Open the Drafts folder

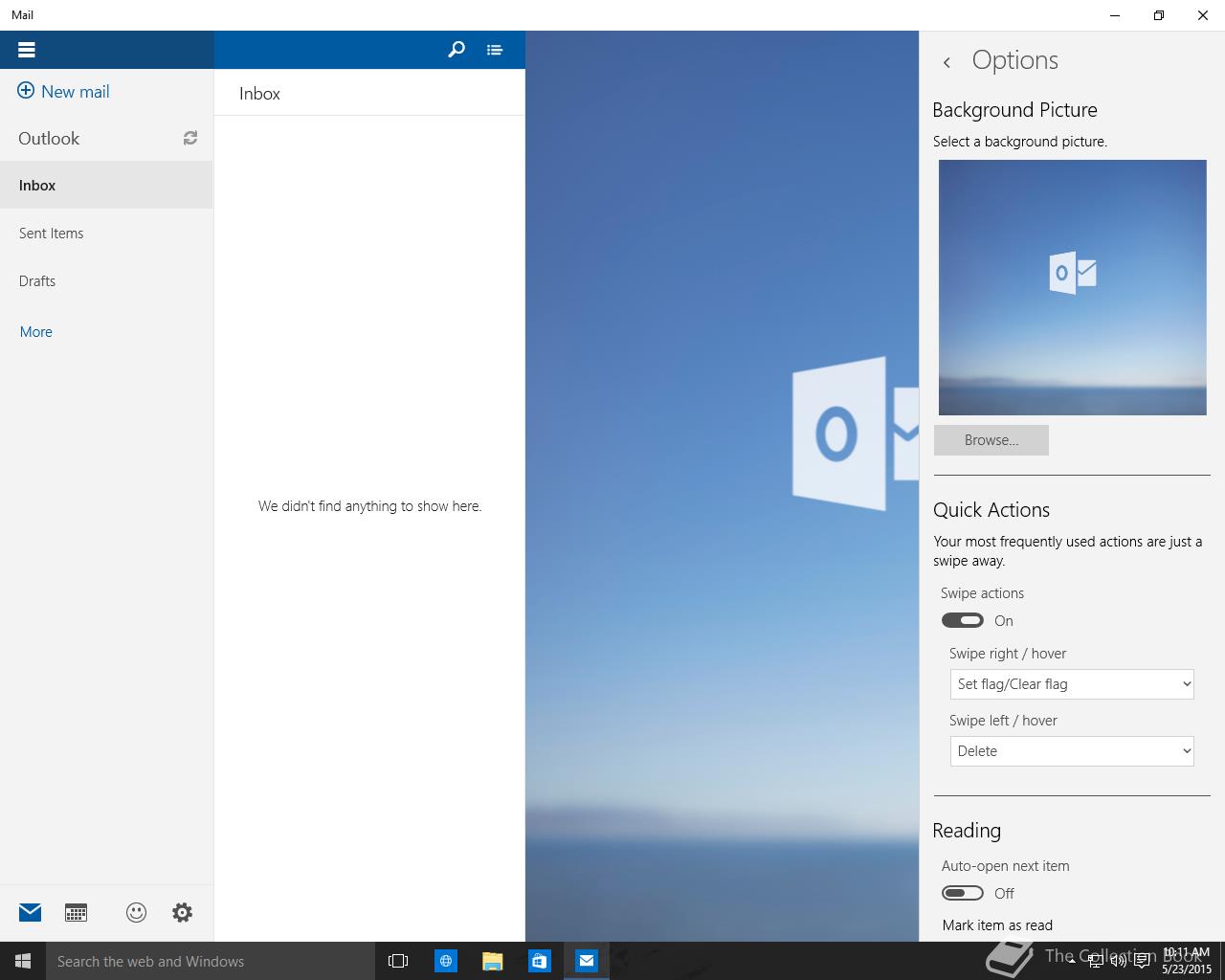(x=106, y=281)
